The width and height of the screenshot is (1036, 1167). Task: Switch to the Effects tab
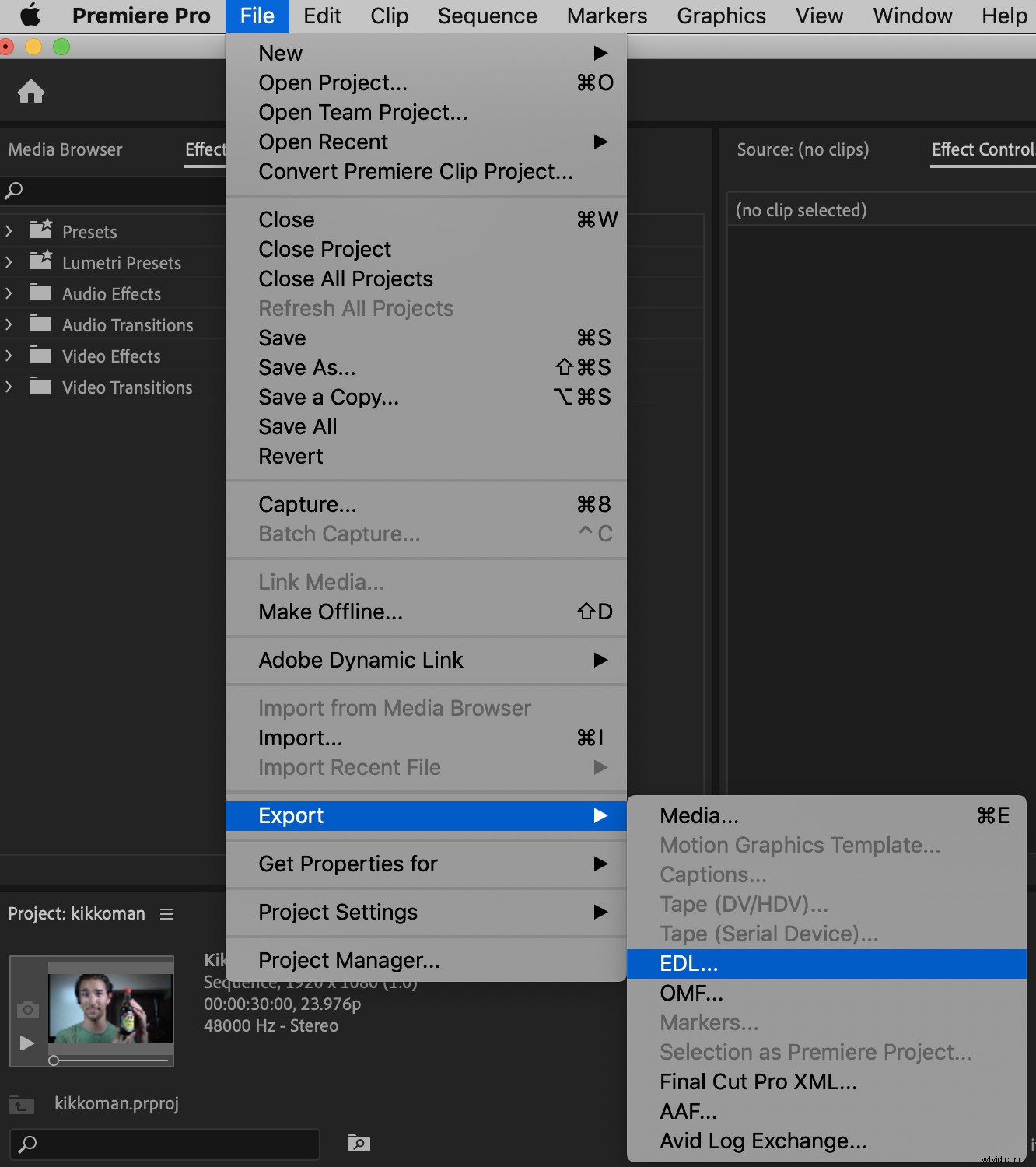coord(205,149)
